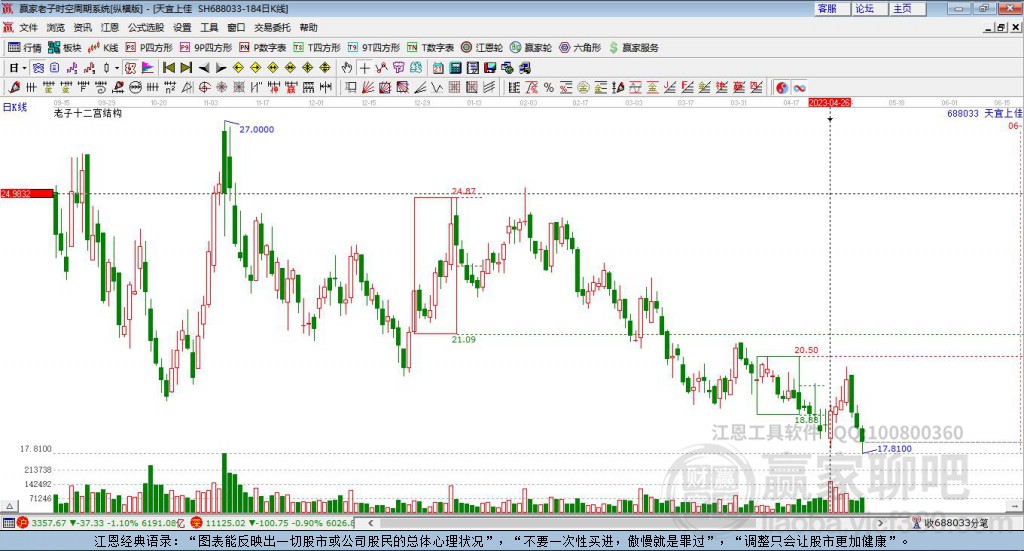The height and width of the screenshot is (551, 1024).
Task: Click the 主页 homepage button
Action: (x=908, y=8)
